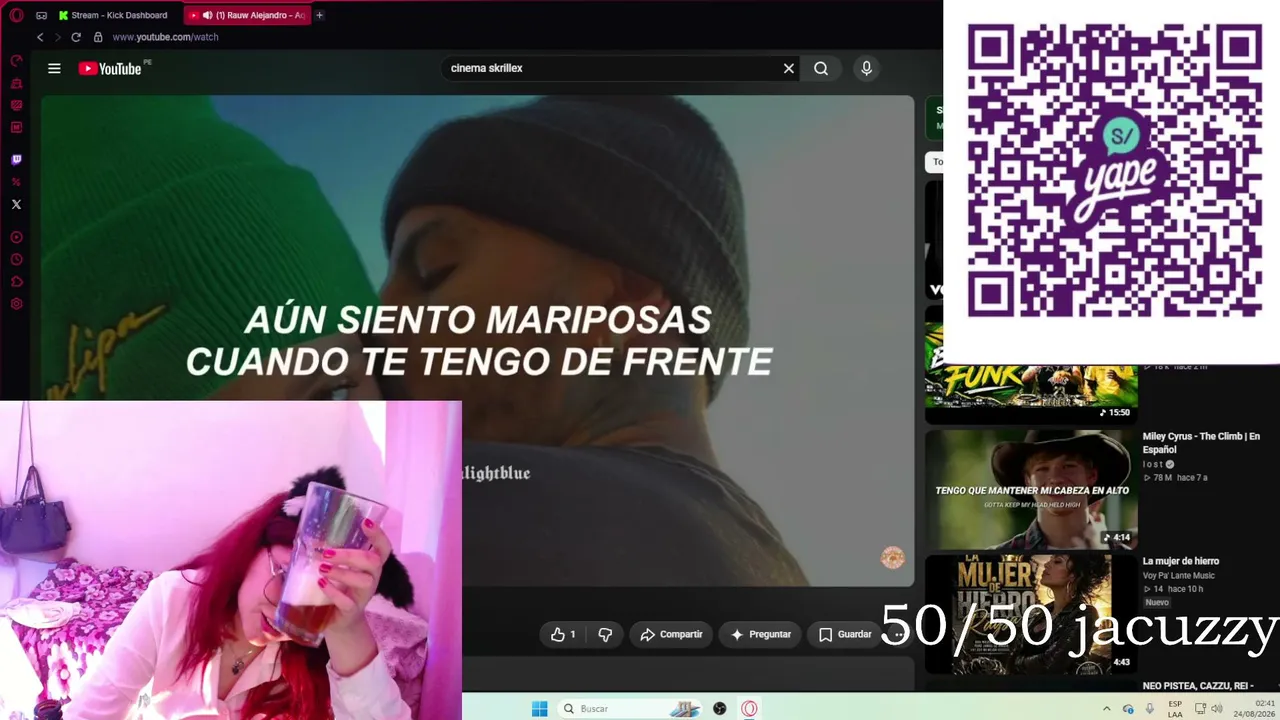
Task: Open the X (Twitter) sidebar panel
Action: coord(16,204)
